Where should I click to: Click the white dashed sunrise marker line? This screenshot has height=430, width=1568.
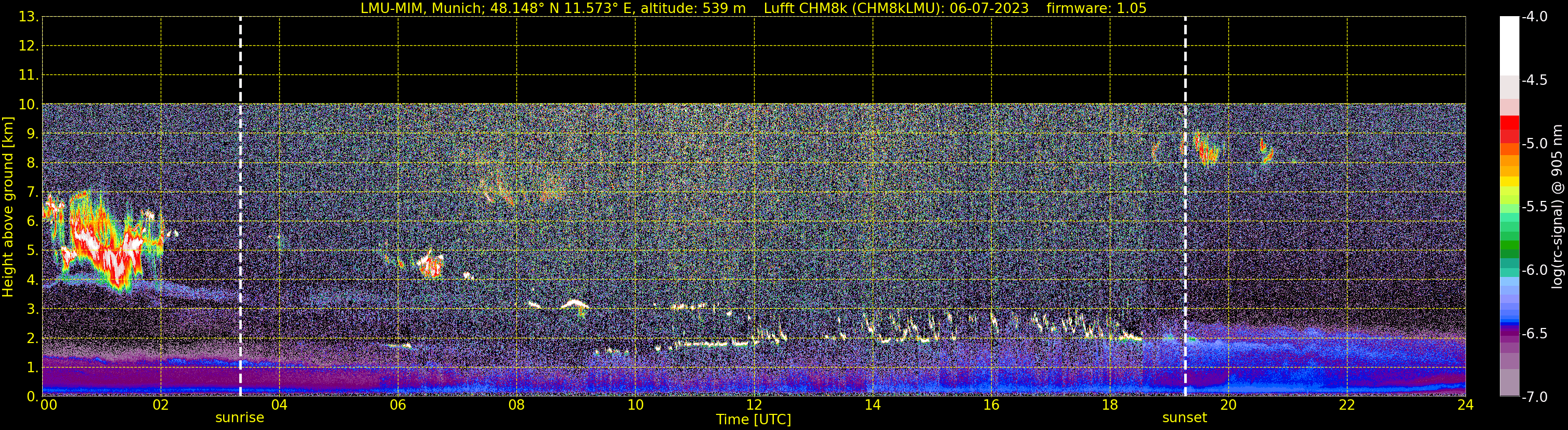(240, 207)
